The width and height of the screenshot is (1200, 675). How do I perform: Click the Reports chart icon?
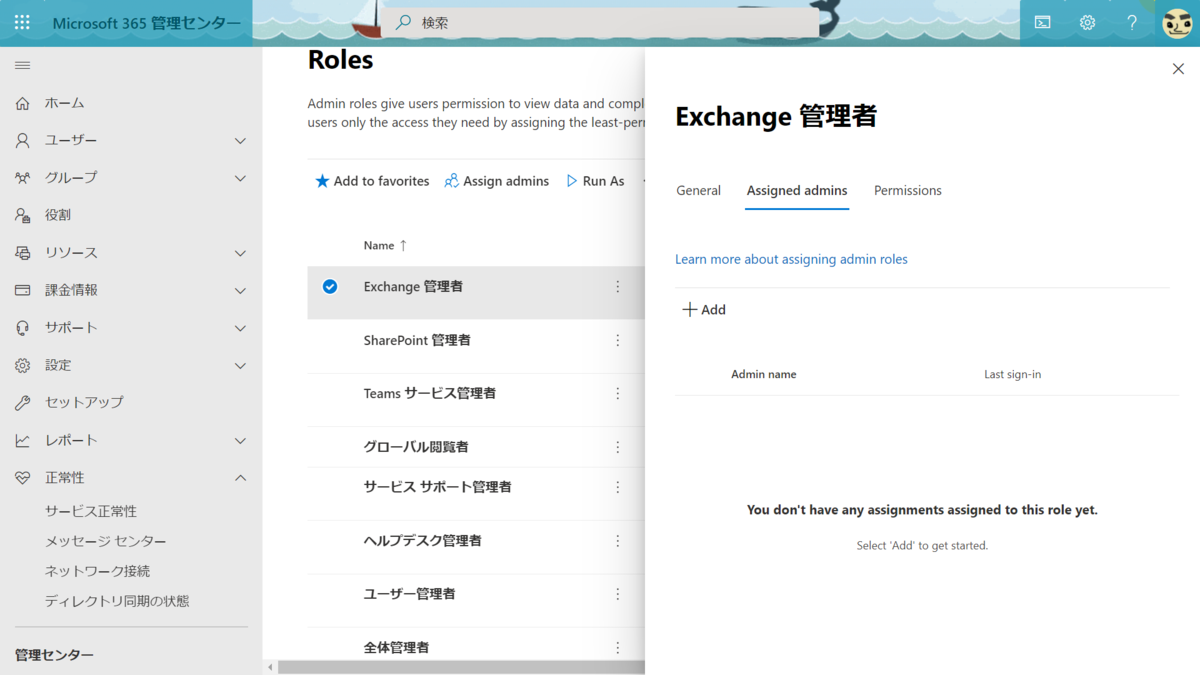[x=22, y=440]
